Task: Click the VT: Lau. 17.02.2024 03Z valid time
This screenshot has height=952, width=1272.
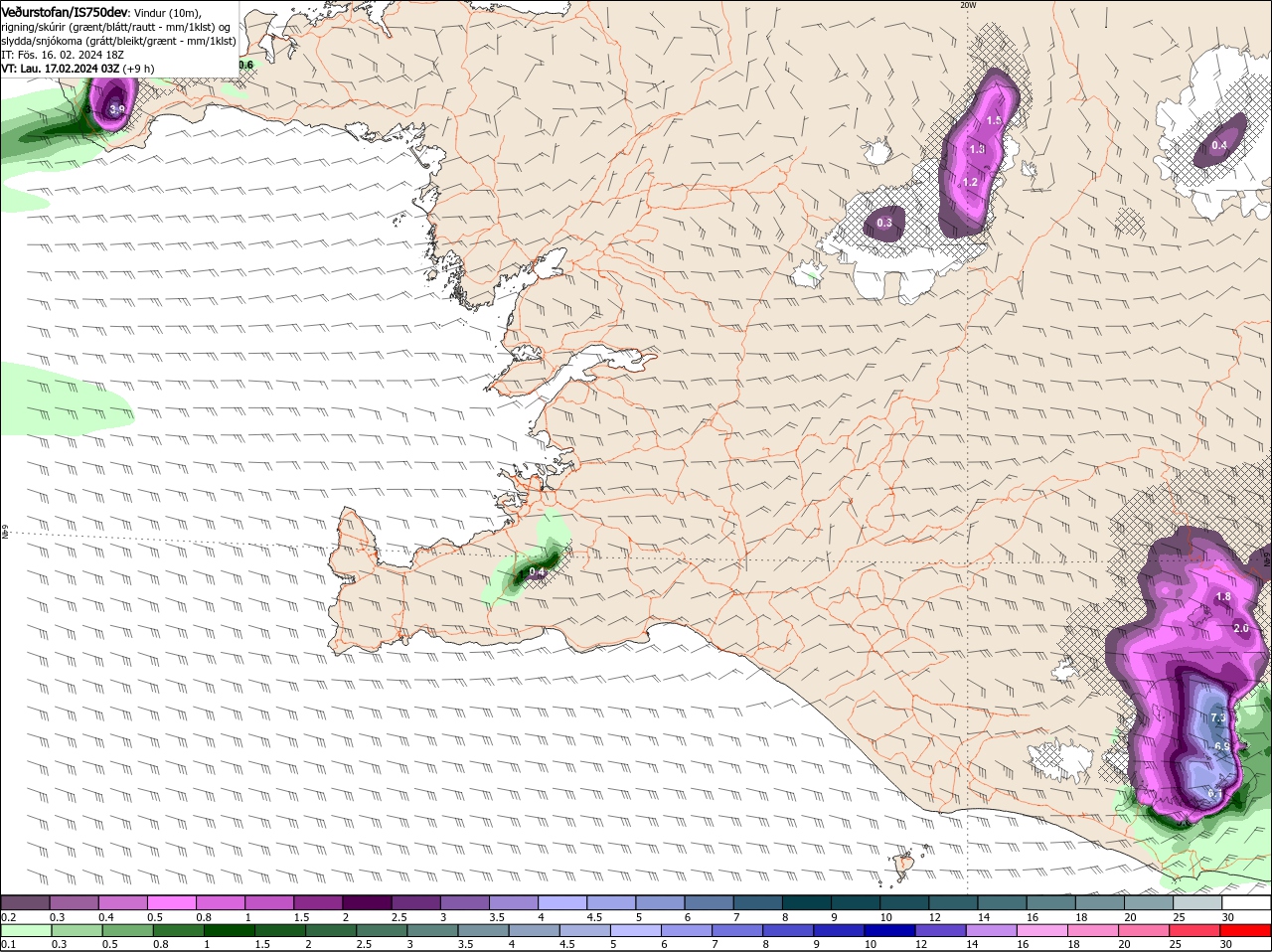Action: click(x=61, y=69)
